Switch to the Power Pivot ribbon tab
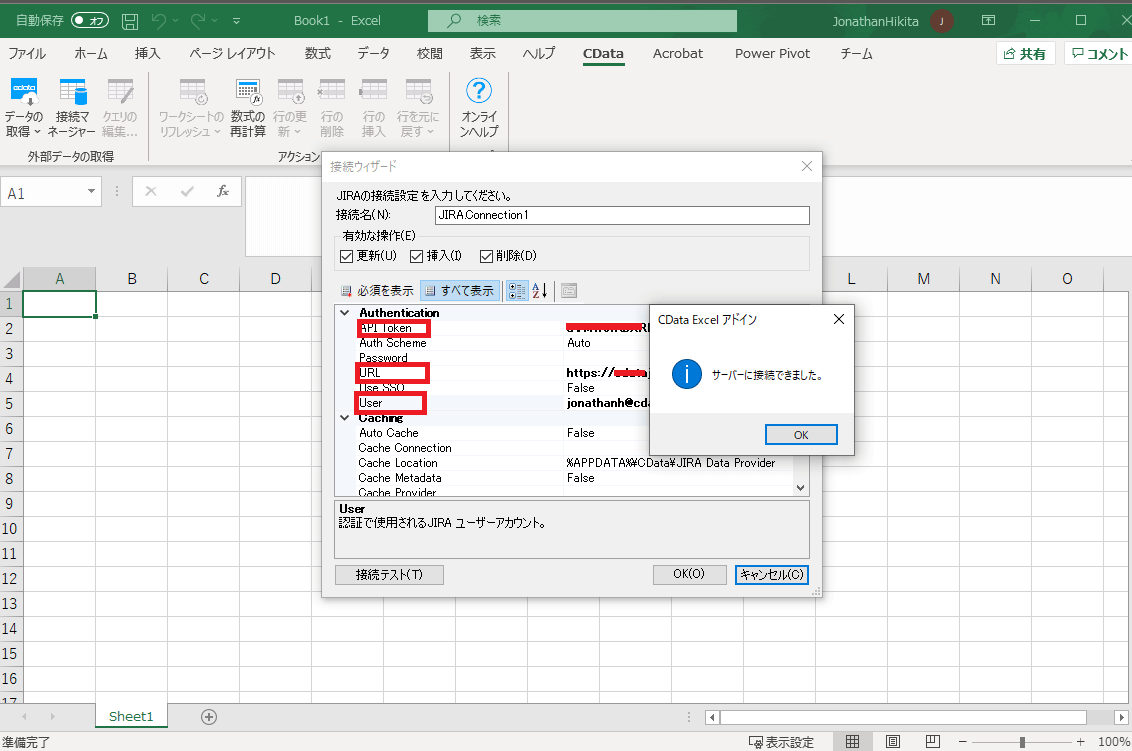1132x751 pixels. point(772,54)
